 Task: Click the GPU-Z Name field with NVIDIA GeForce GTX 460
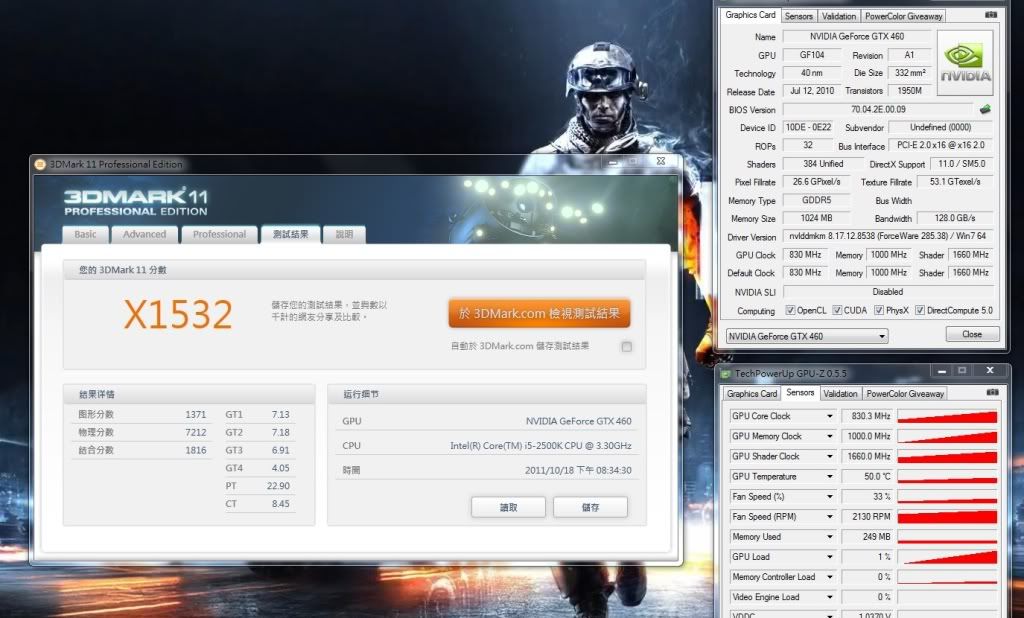857,37
